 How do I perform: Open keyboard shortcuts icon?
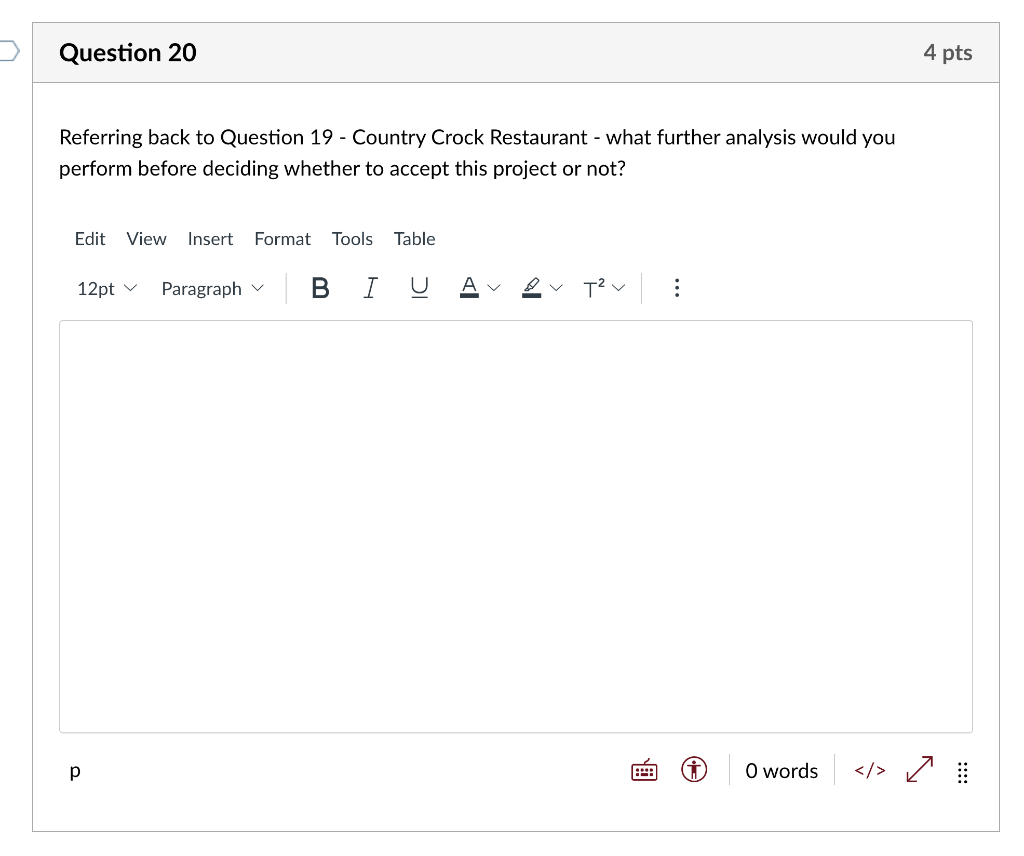[x=644, y=770]
